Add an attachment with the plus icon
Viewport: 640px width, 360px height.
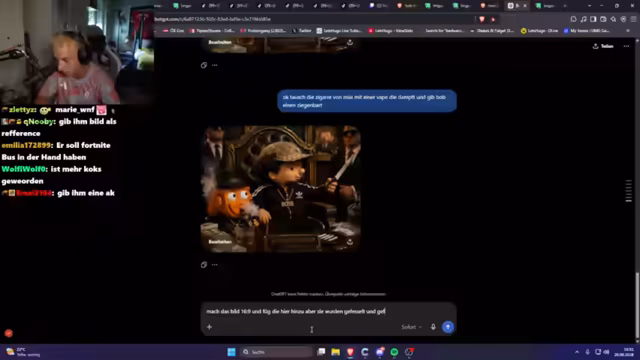209,327
